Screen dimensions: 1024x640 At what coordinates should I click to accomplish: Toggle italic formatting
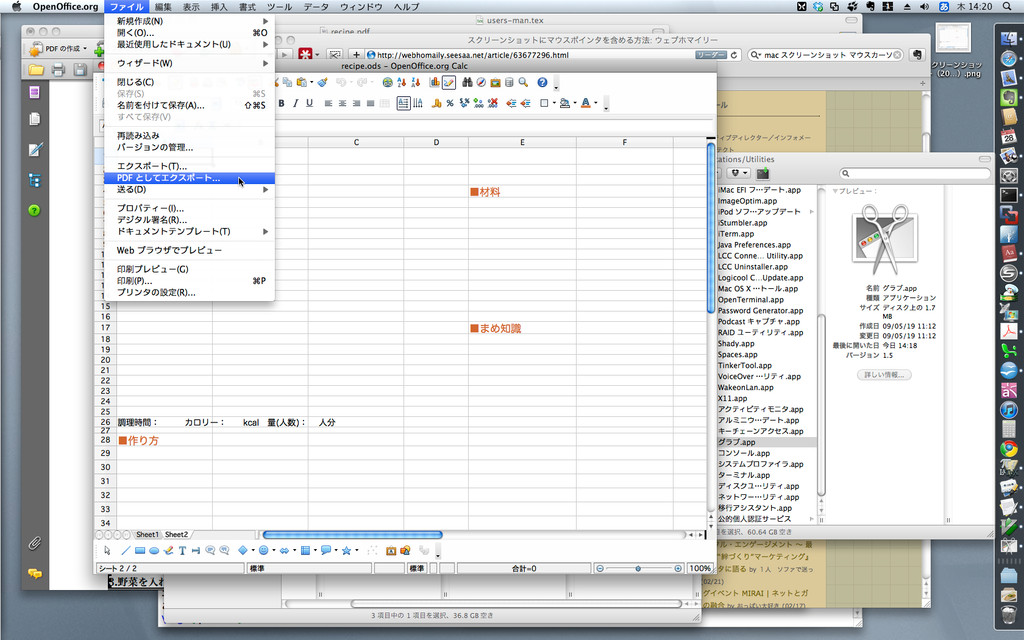pos(295,100)
